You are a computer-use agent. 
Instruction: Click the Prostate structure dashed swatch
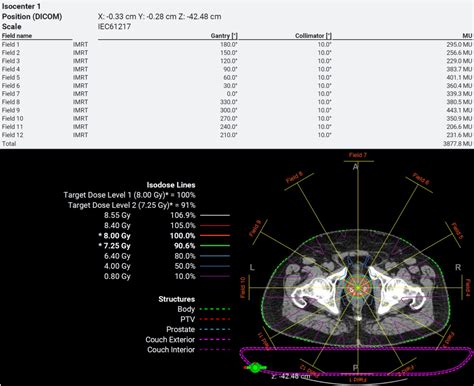[215, 330]
